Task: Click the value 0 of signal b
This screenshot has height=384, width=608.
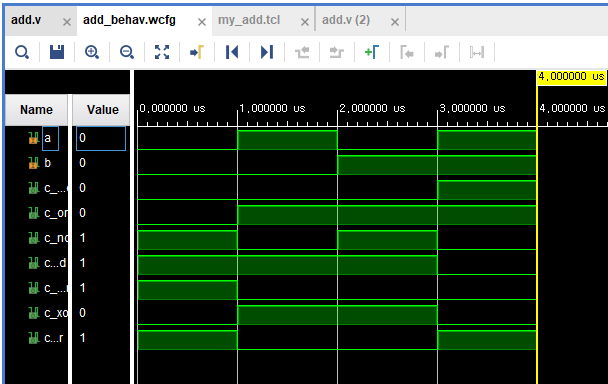Action: click(x=82, y=163)
